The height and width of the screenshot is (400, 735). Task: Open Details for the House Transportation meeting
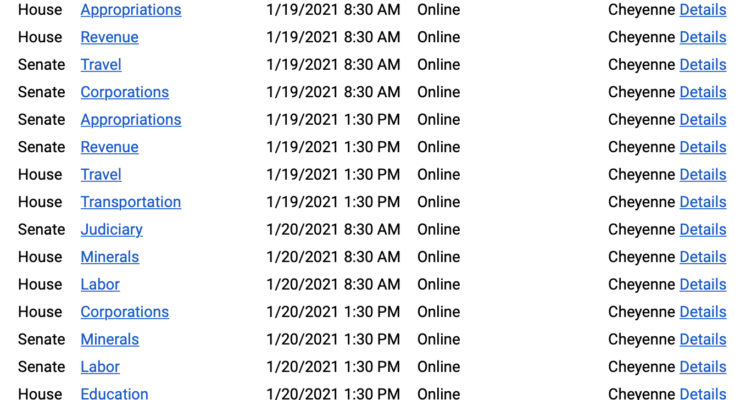703,202
